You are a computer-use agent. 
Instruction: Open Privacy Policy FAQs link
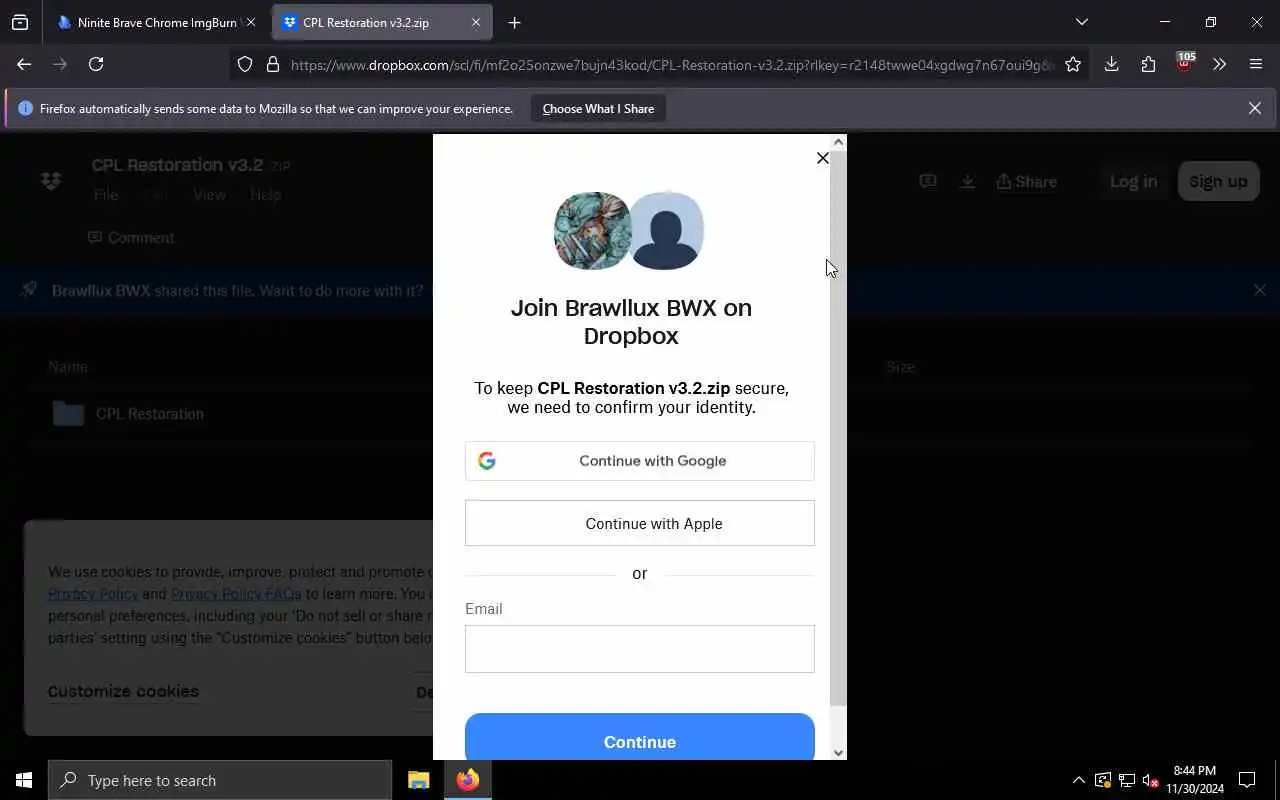pos(236,594)
